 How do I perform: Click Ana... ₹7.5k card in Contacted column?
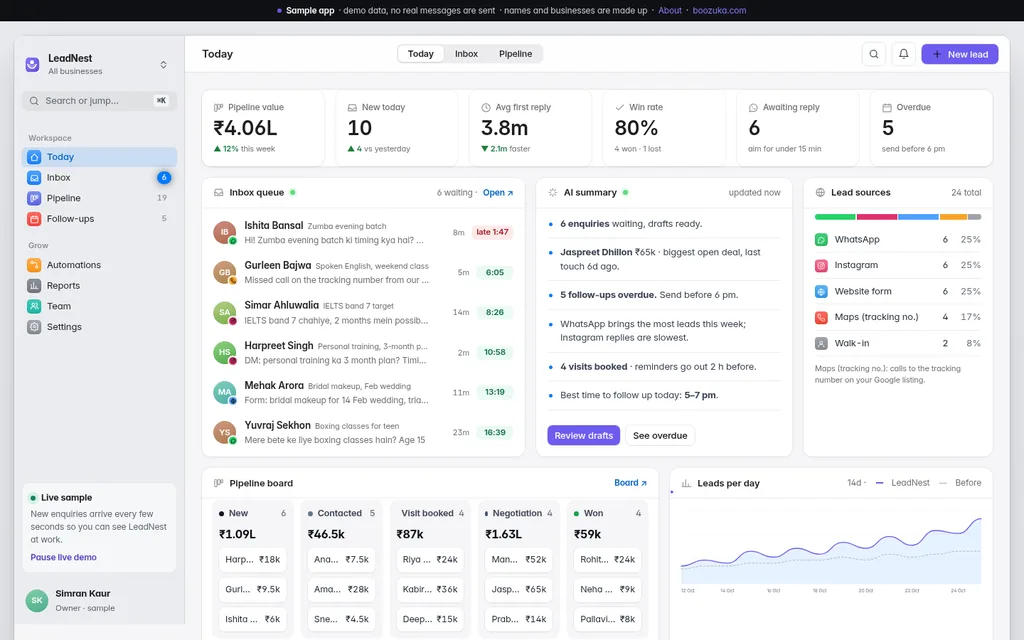point(342,560)
